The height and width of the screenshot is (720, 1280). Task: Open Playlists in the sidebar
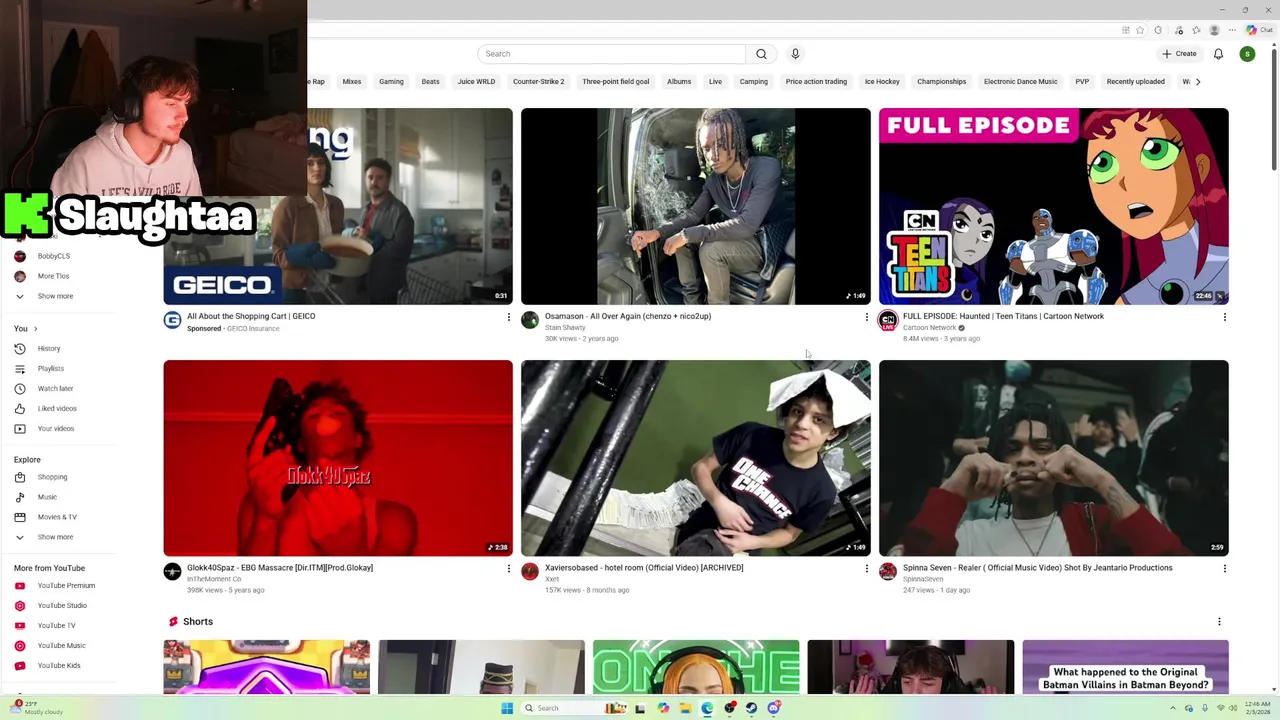[x=50, y=369]
